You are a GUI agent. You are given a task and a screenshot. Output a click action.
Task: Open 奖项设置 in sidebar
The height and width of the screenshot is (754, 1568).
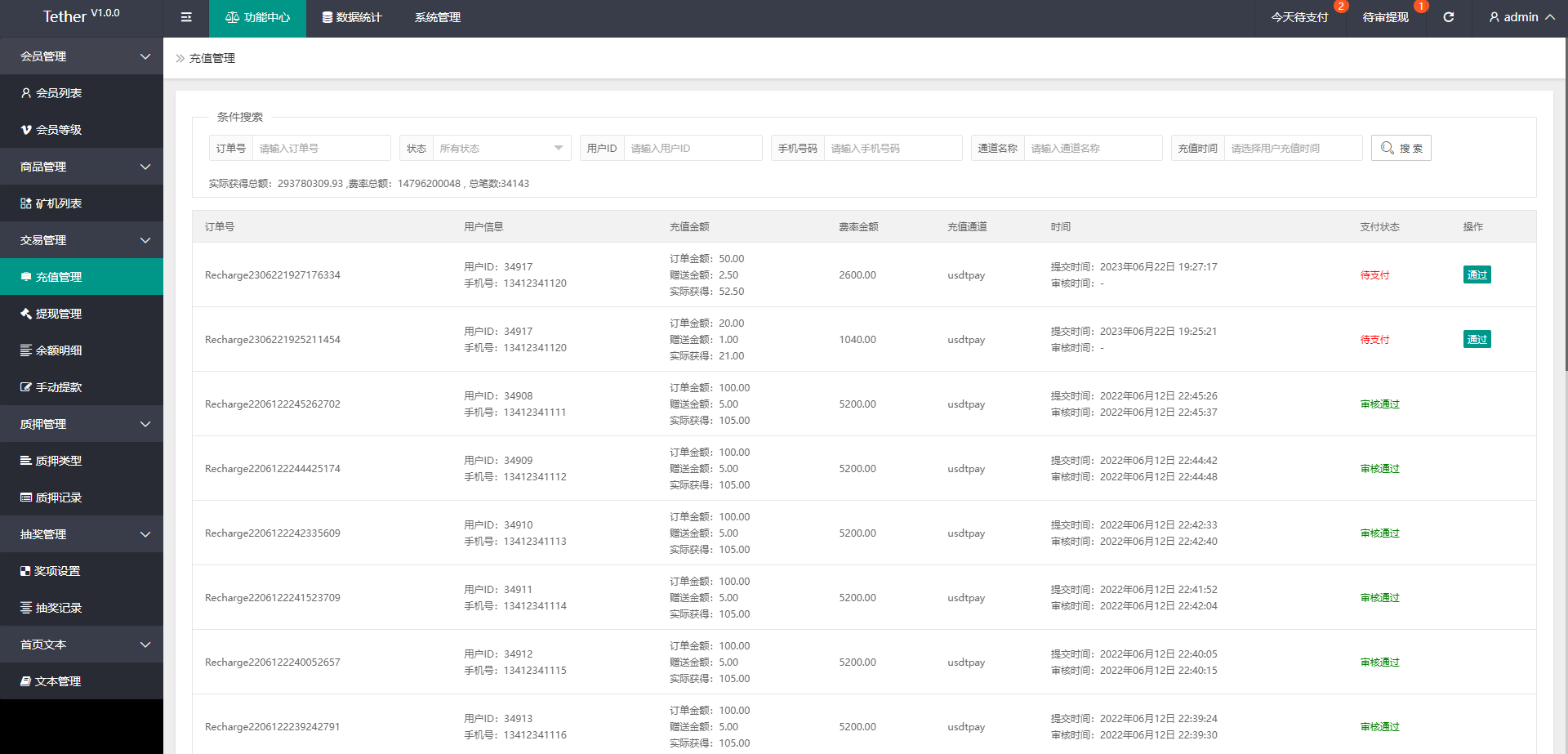click(82, 571)
